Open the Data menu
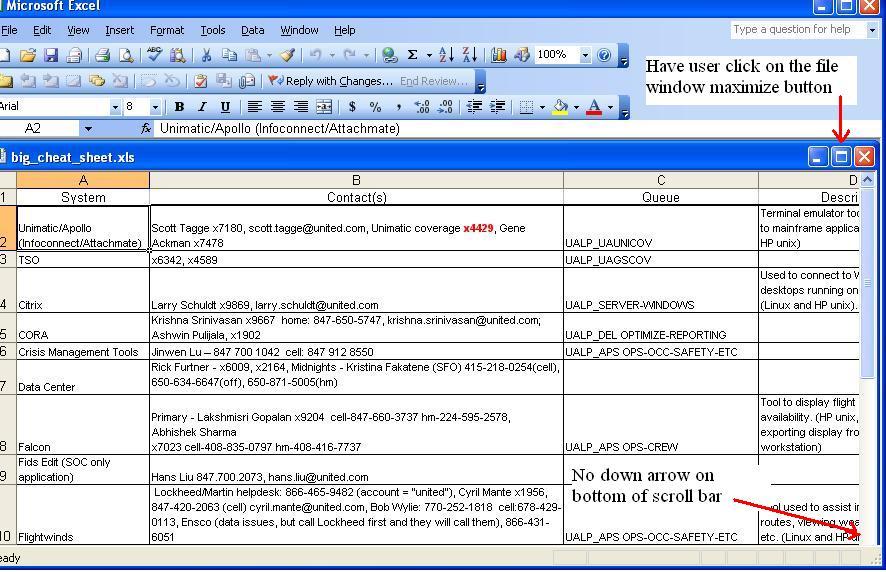This screenshot has height=572, width=886. (x=253, y=31)
